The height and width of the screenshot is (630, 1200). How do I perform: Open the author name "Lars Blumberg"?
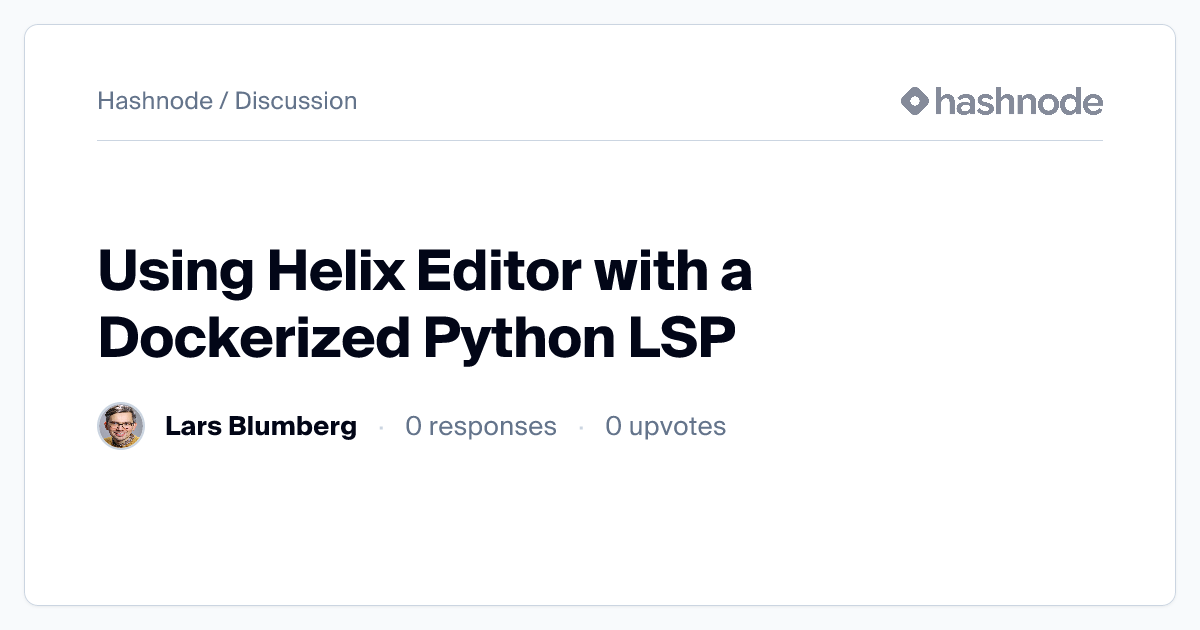pyautogui.click(x=261, y=427)
